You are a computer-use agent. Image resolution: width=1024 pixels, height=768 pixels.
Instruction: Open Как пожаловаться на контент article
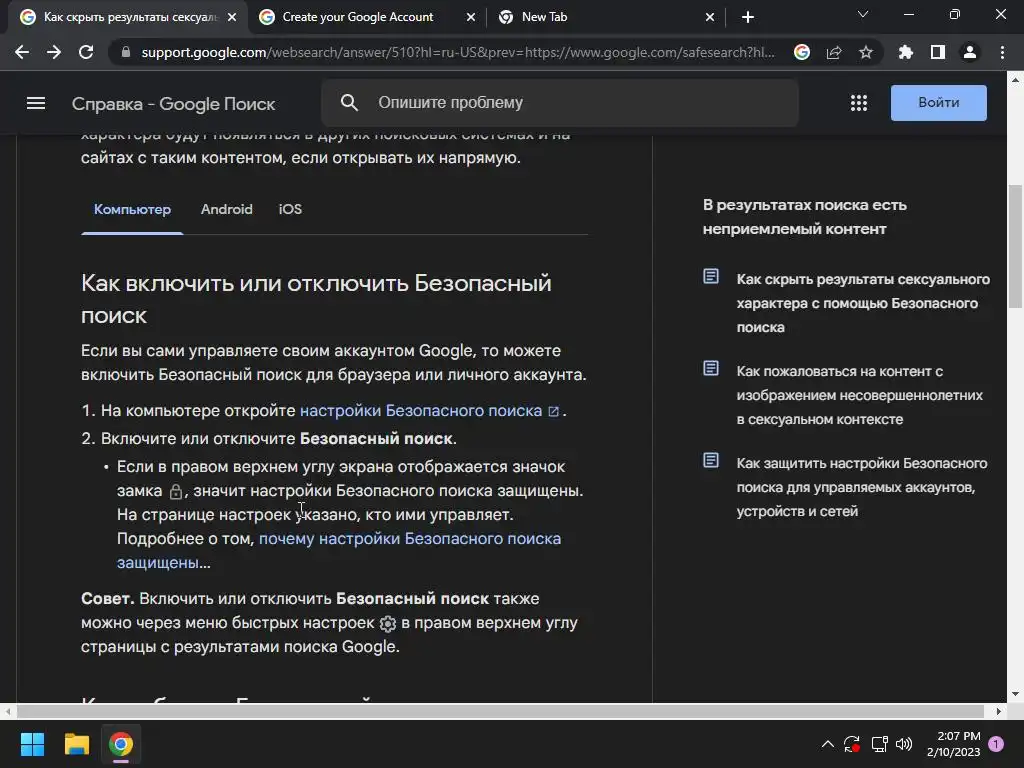859,395
